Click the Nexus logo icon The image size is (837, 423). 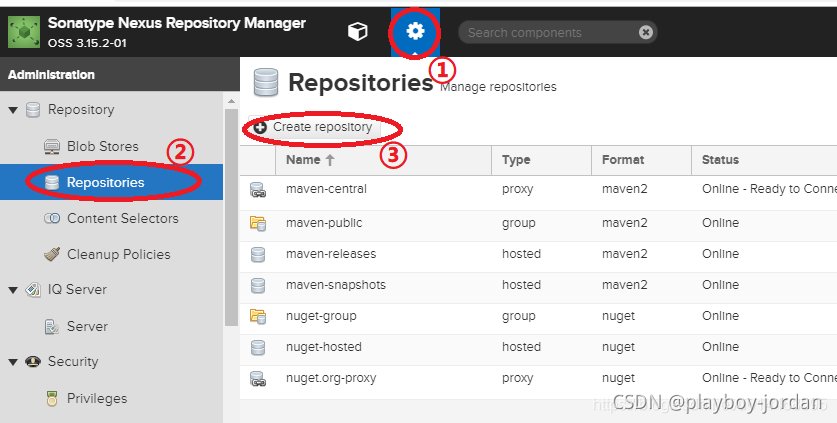[x=23, y=32]
